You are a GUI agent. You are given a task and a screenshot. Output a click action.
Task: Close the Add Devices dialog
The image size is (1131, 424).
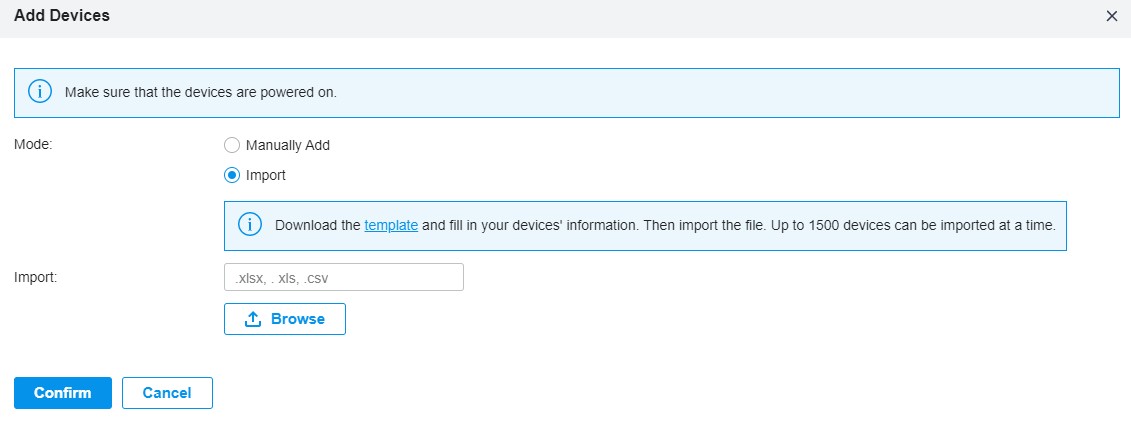click(x=1112, y=16)
